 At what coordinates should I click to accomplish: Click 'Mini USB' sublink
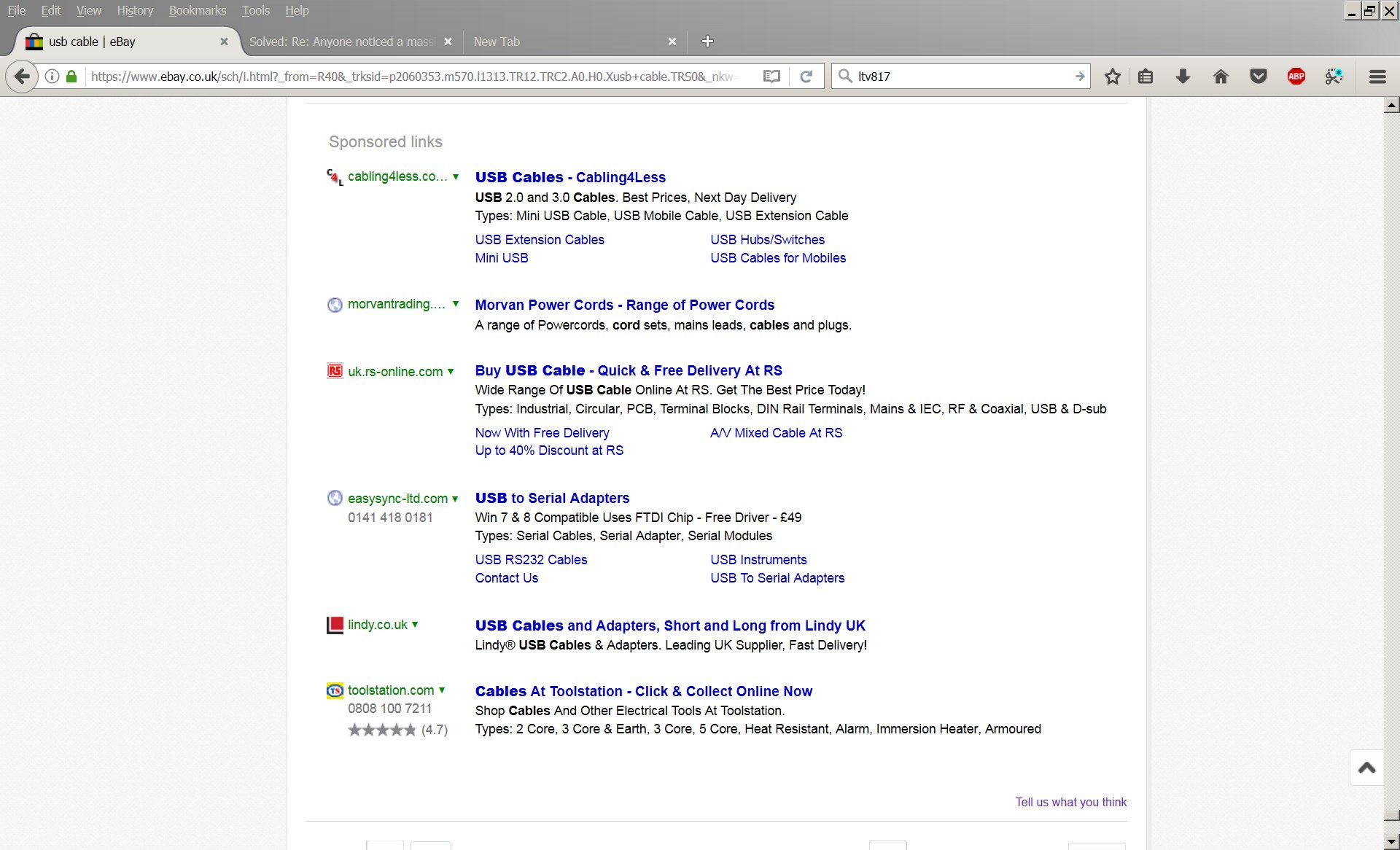pyautogui.click(x=502, y=258)
